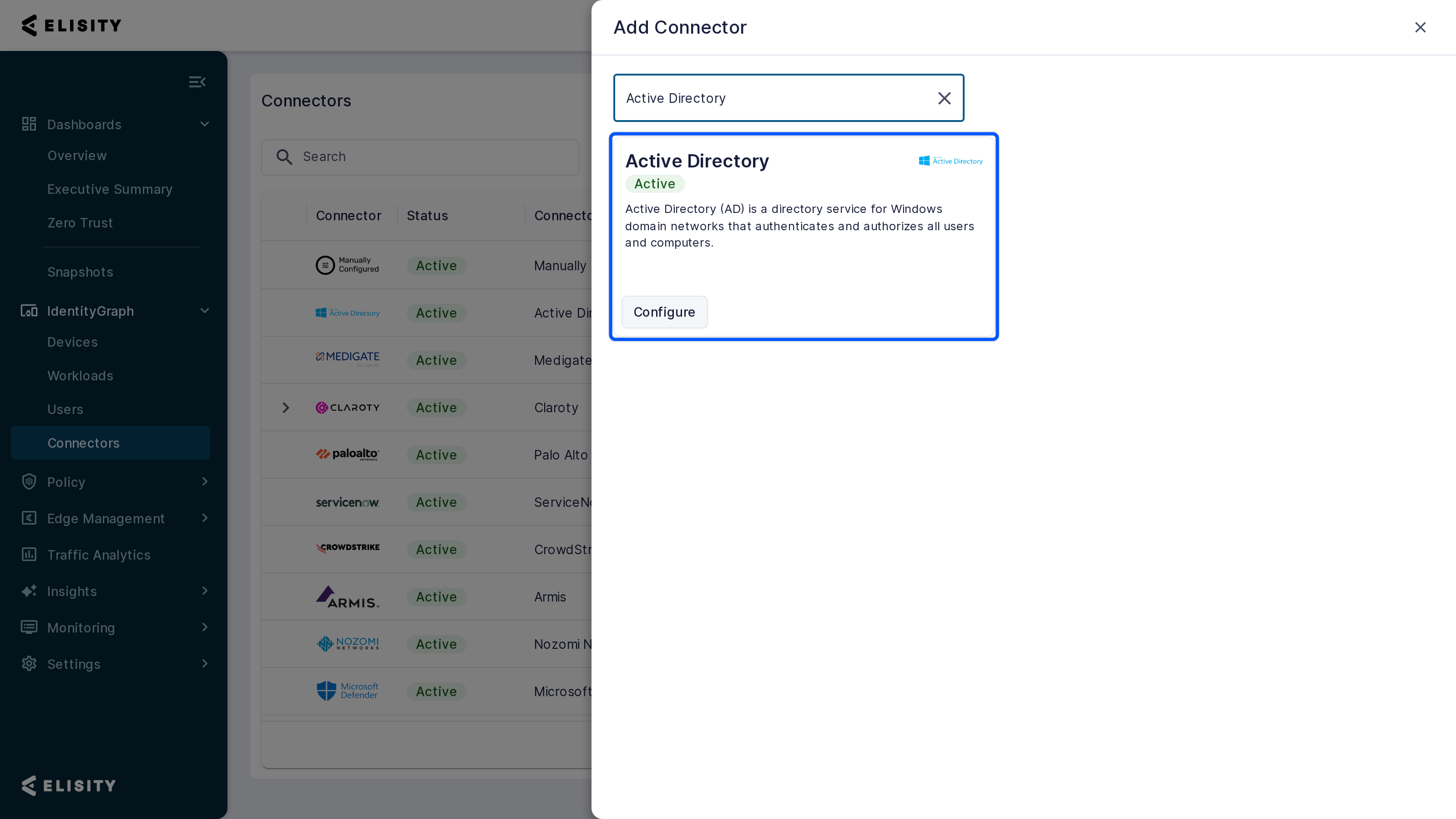This screenshot has height=819, width=1456.
Task: Click Active status in Armis row
Action: 436,597
